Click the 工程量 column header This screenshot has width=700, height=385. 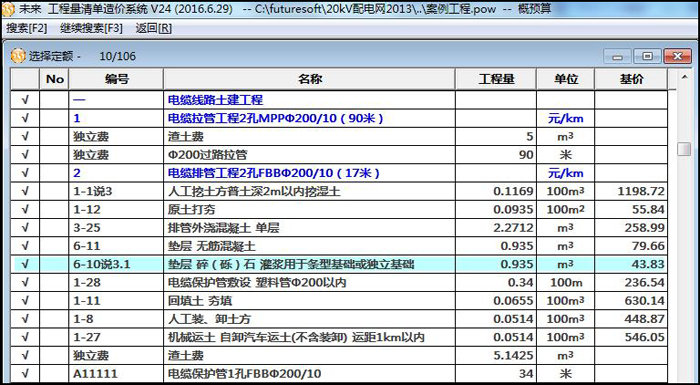coord(496,80)
